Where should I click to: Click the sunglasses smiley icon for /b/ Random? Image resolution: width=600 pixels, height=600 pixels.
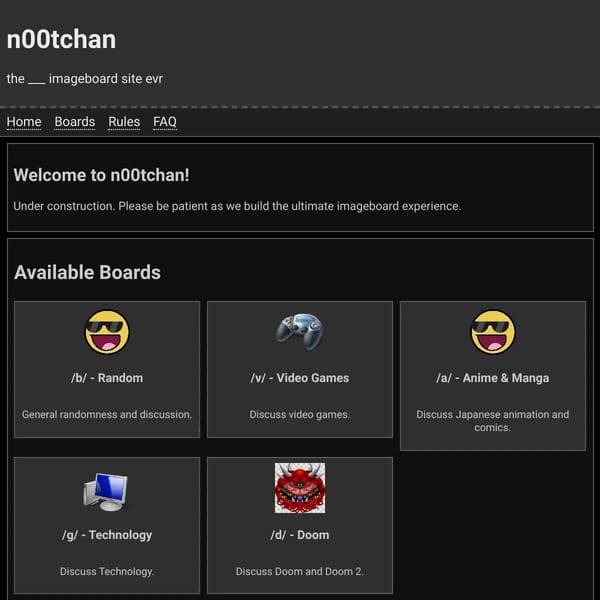click(x=107, y=332)
